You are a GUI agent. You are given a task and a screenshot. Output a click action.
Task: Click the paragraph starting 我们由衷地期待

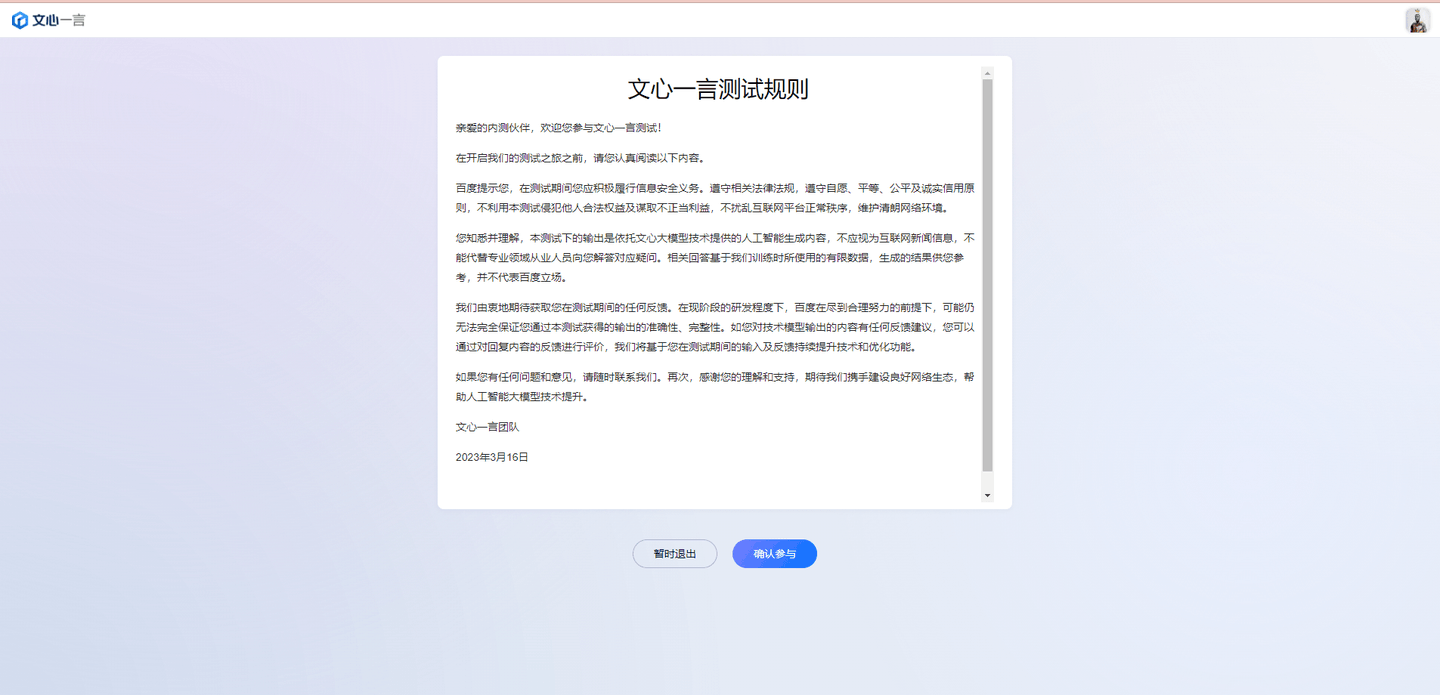pyautogui.click(x=715, y=327)
